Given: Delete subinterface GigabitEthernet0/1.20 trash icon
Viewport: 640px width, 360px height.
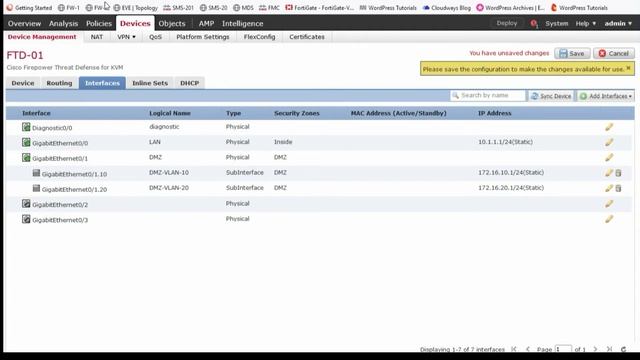Looking at the screenshot, I should pos(618,188).
